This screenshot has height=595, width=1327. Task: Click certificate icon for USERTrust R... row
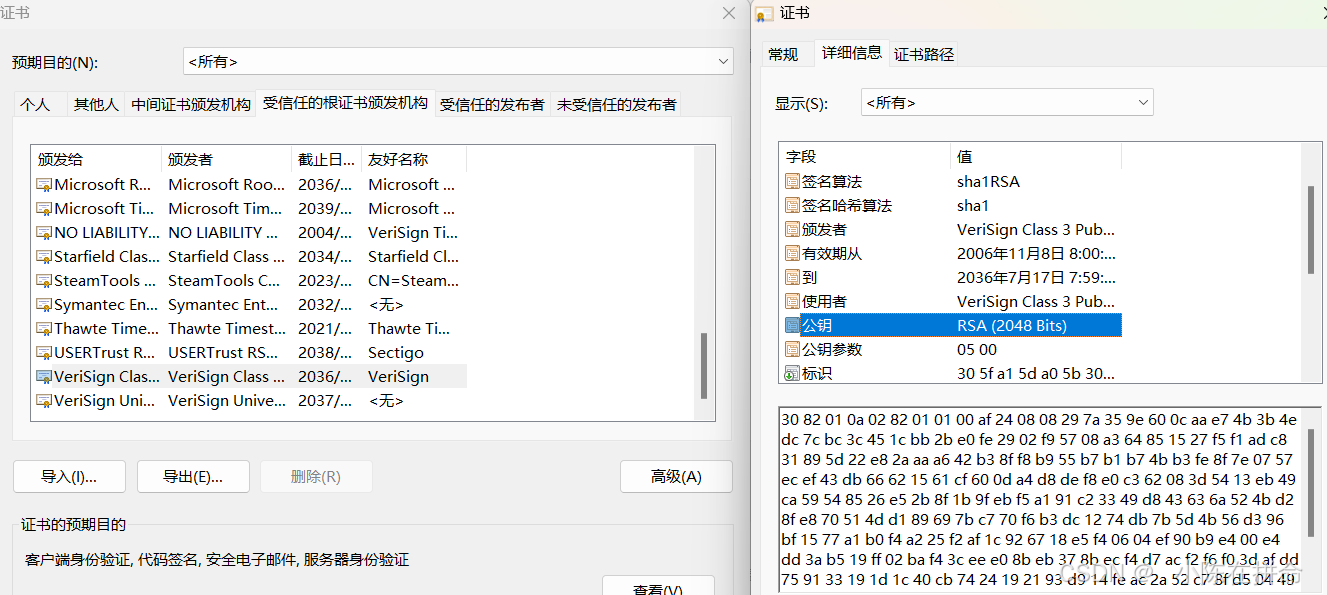pyautogui.click(x=44, y=353)
